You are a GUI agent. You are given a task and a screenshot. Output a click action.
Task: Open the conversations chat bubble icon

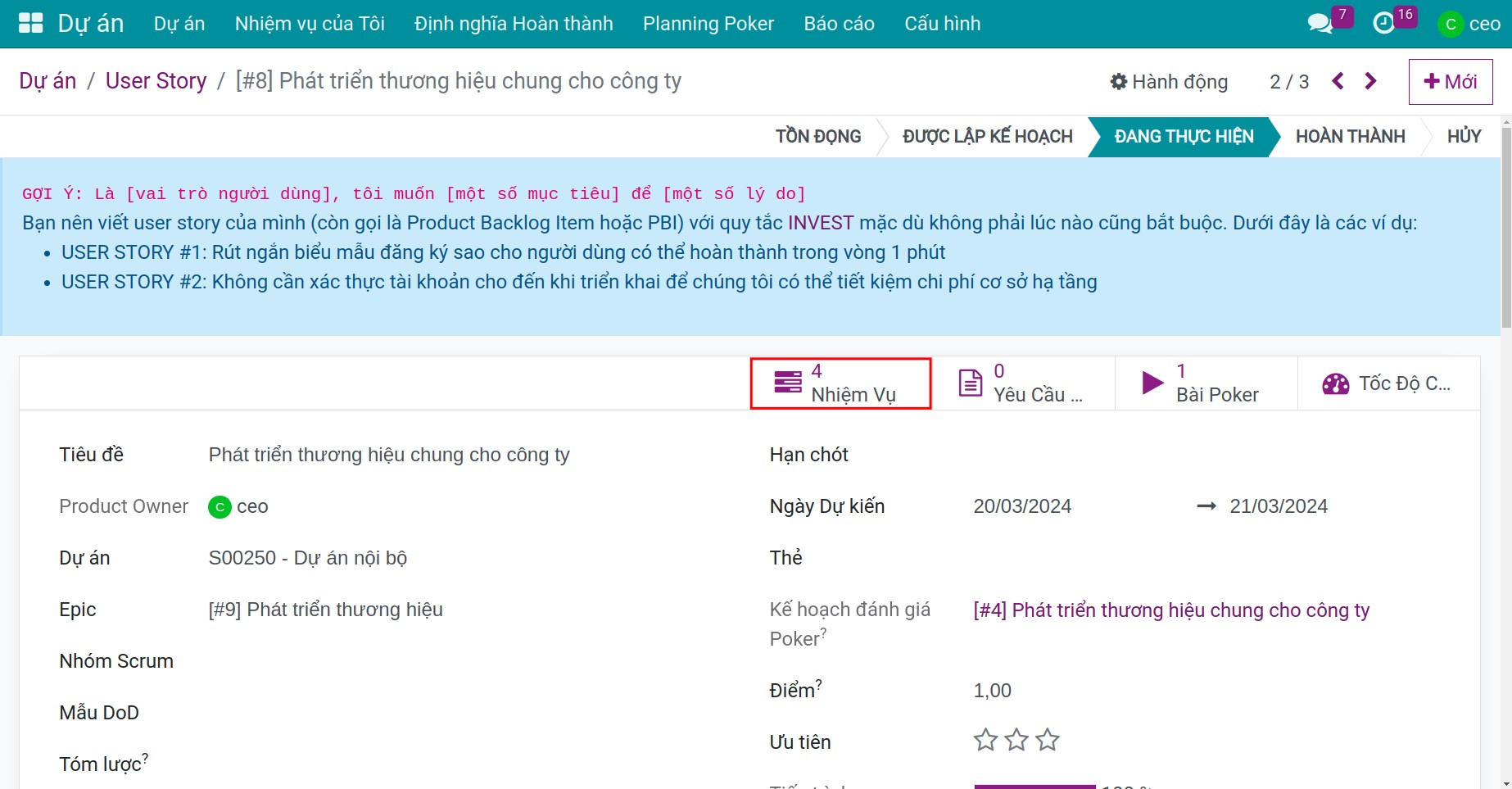pyautogui.click(x=1320, y=24)
